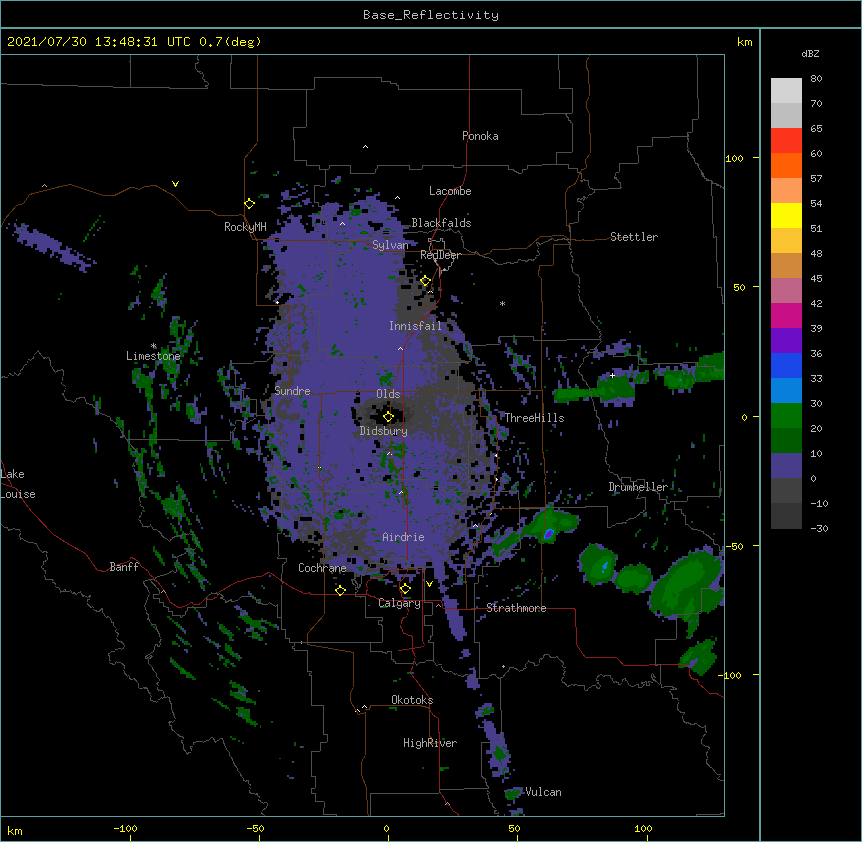This screenshot has width=862, height=842.
Task: Pick the magenta 39-42 dBZ legend swatch
Action: tap(786, 315)
